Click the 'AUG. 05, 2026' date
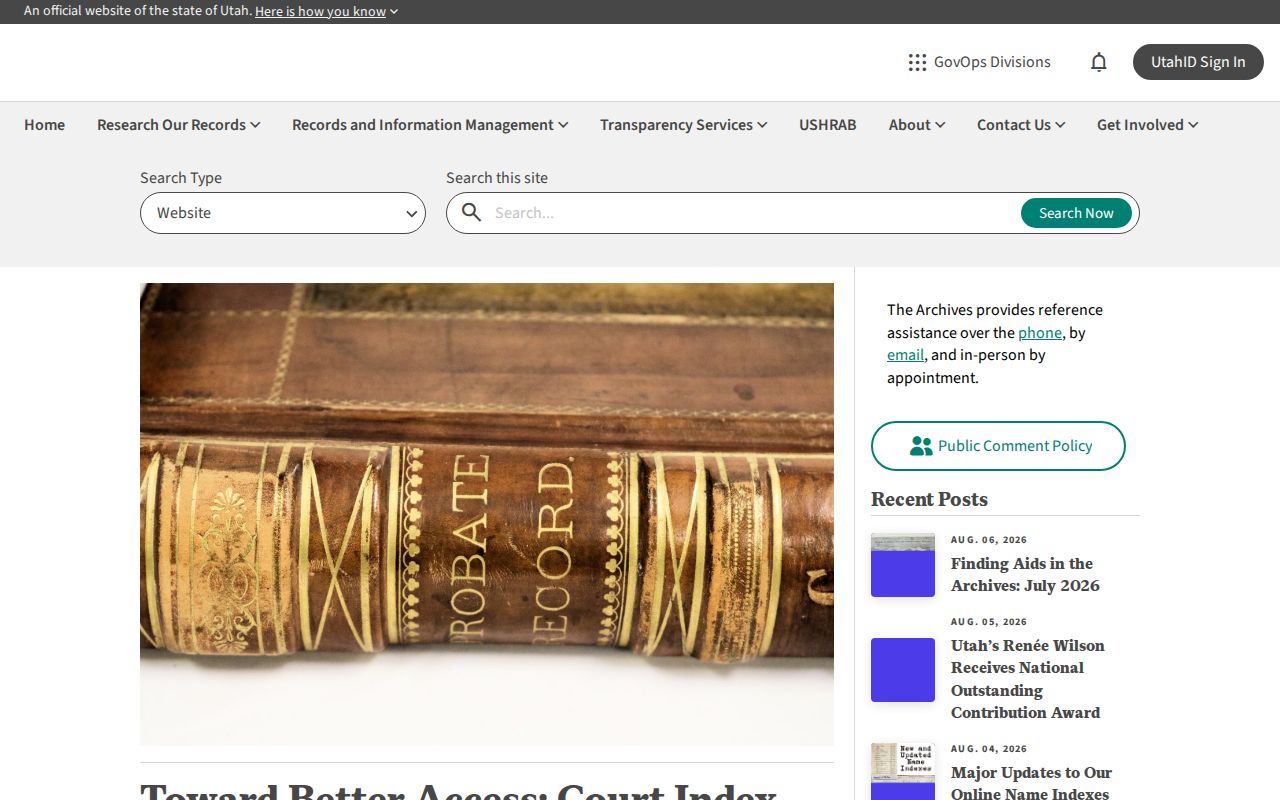 click(x=989, y=622)
